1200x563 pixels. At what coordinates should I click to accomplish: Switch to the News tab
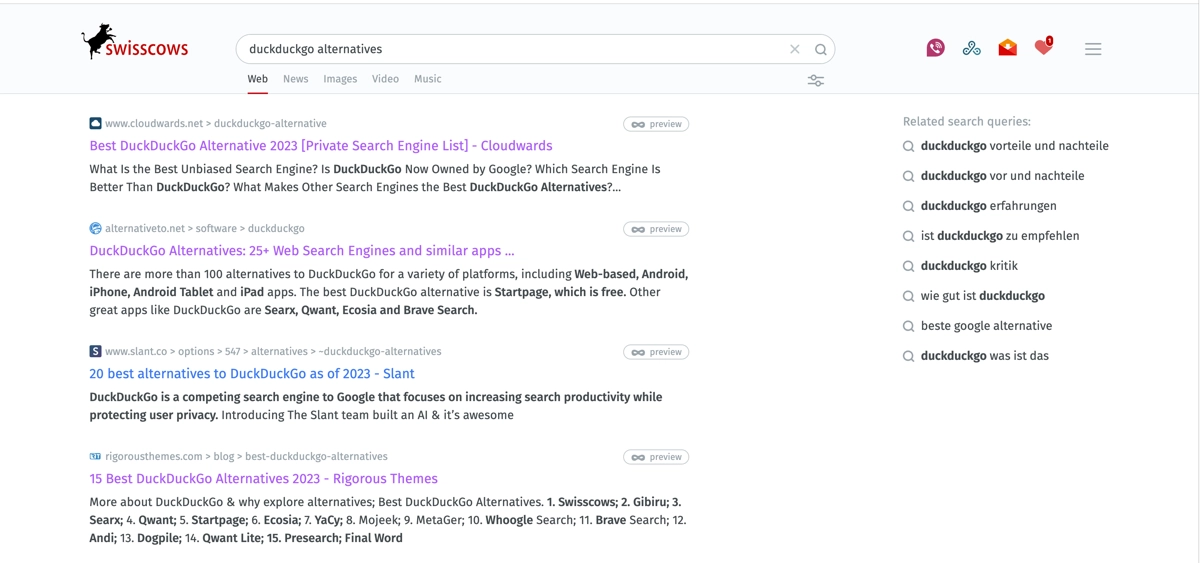tap(296, 79)
